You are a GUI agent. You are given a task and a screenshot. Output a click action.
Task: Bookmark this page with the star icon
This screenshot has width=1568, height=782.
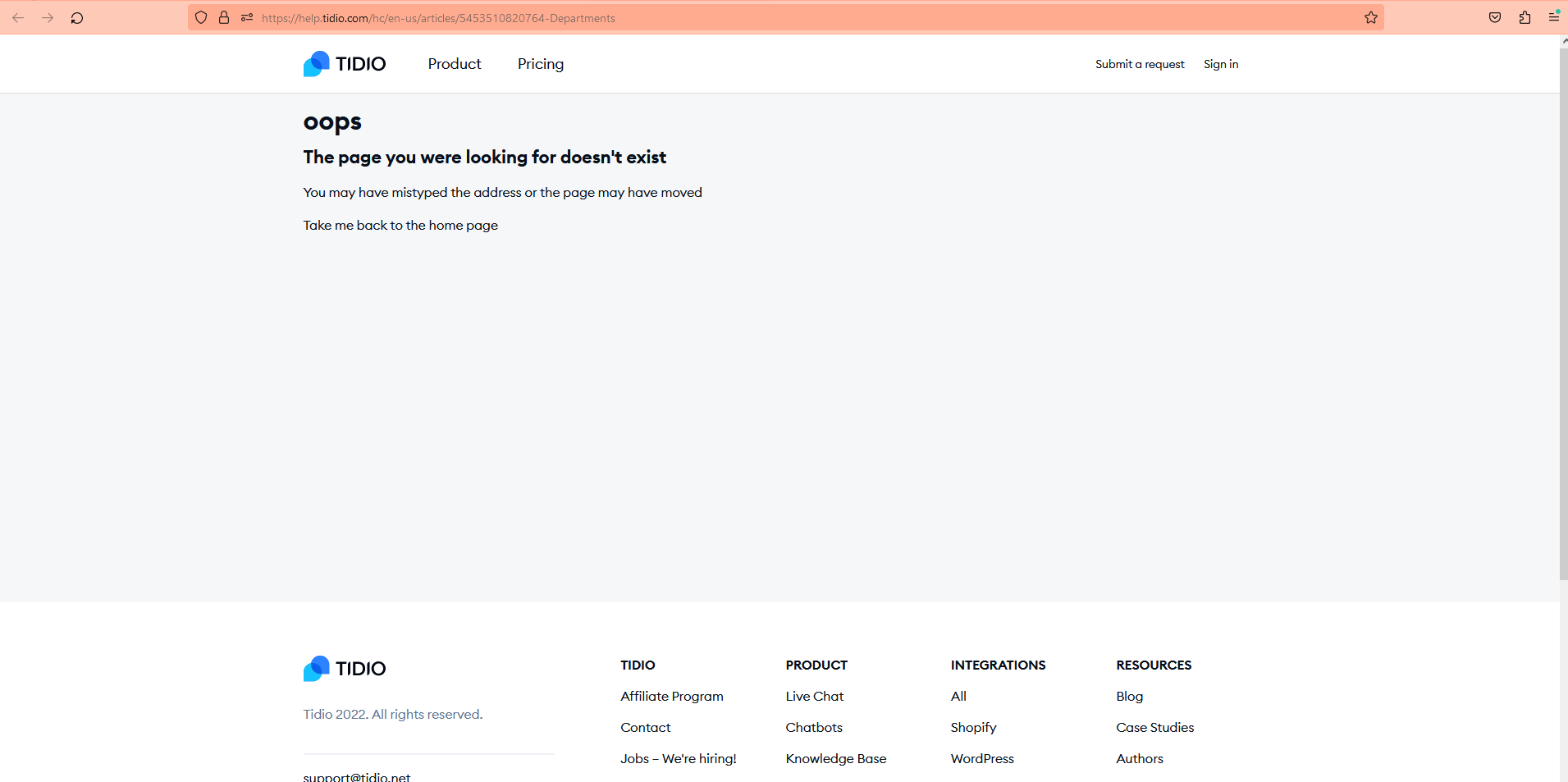(1371, 18)
